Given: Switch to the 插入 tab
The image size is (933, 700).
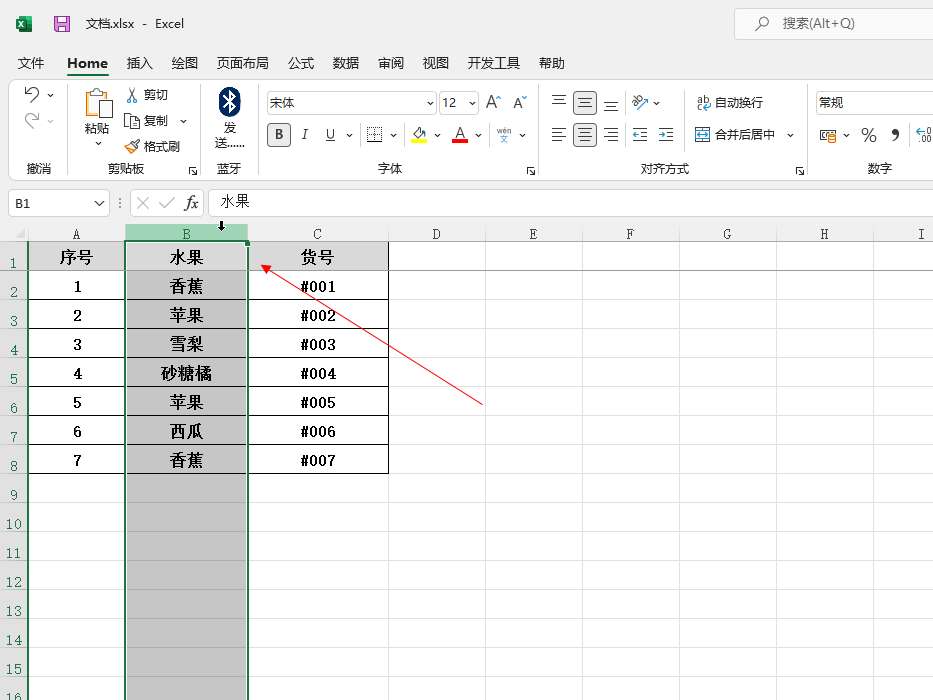Looking at the screenshot, I should click(140, 63).
